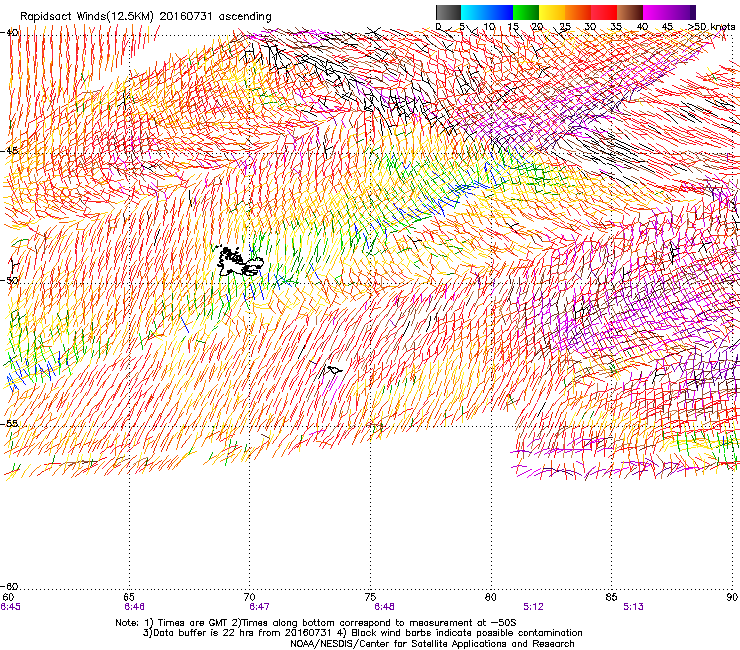Click the '75' longitude axis label
This screenshot has width=740, height=650.
(370, 597)
